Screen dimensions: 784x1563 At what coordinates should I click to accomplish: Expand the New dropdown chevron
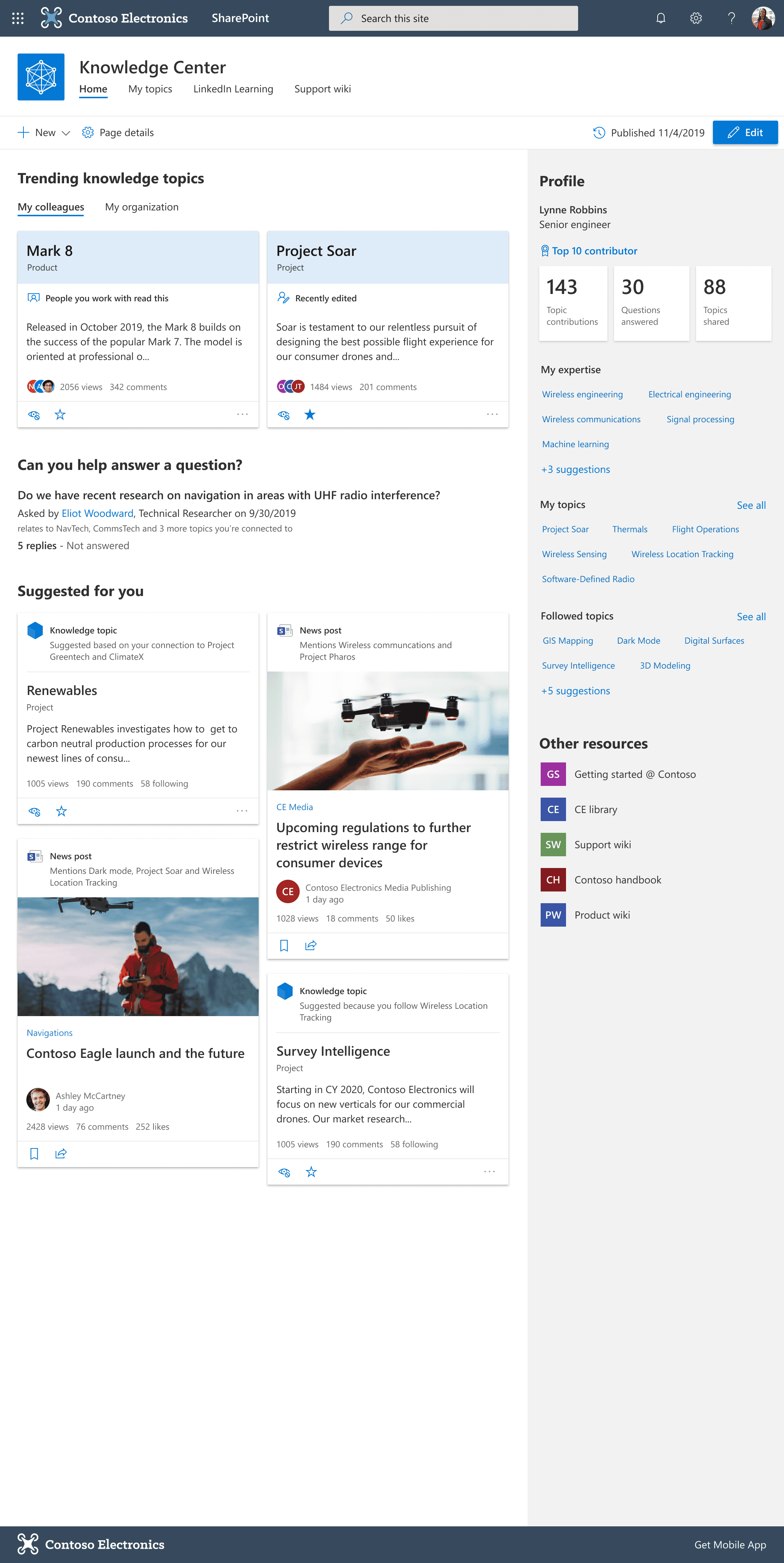(66, 133)
